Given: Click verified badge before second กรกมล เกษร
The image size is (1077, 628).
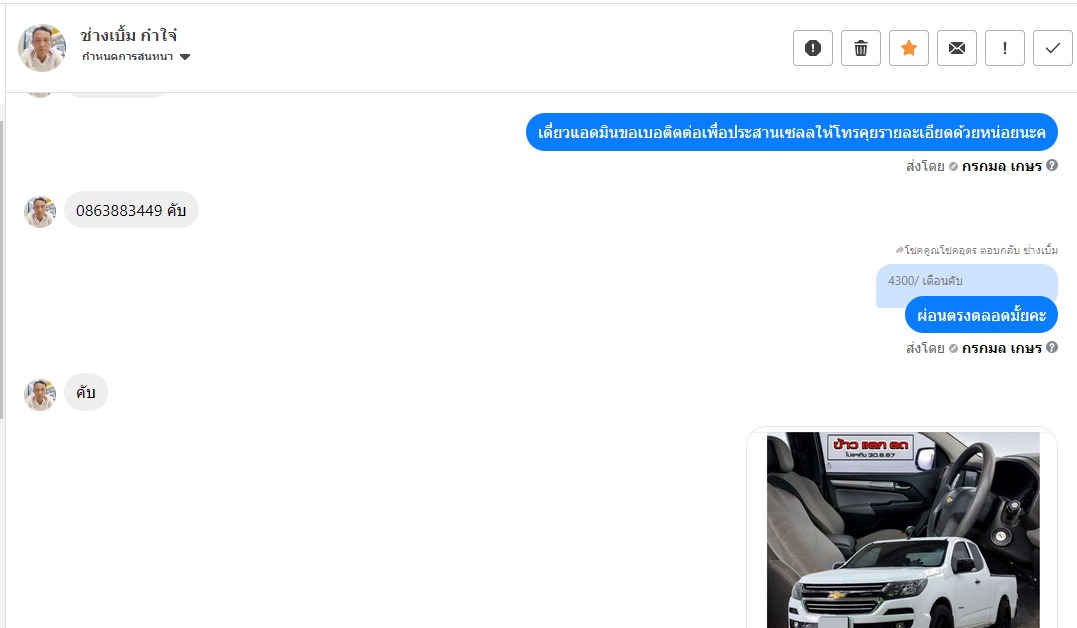Looking at the screenshot, I should tap(953, 348).
